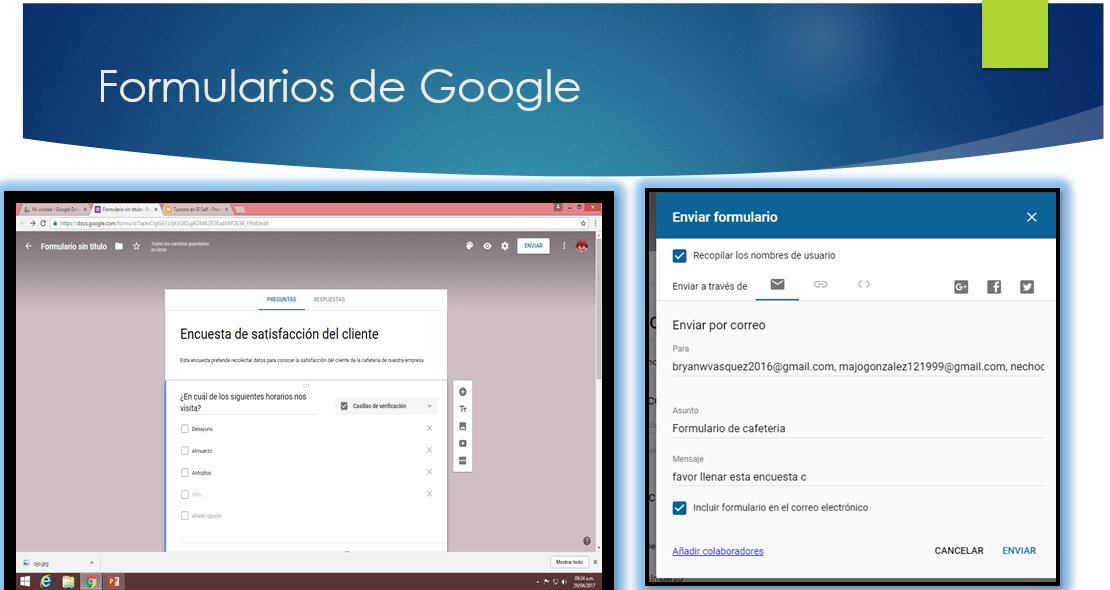
Task: Remove the Desayuno option with its X
Action: 429,428
